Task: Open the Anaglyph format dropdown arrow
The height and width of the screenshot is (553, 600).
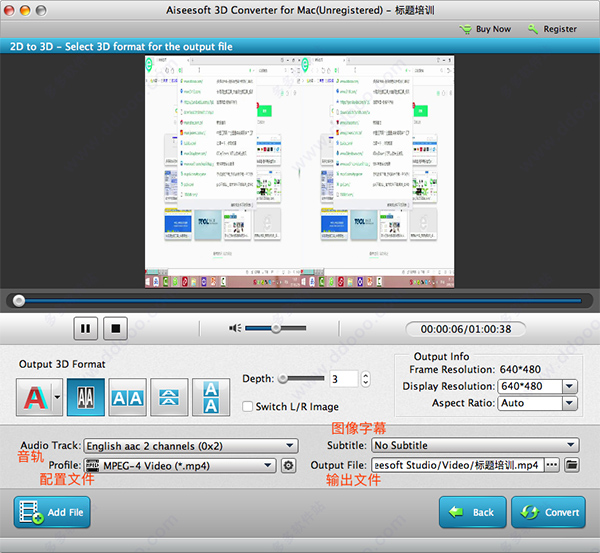Action: coord(57,397)
